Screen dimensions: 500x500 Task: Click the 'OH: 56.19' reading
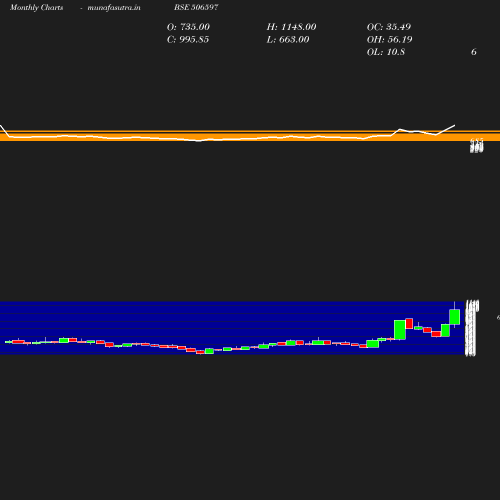[x=389, y=39]
